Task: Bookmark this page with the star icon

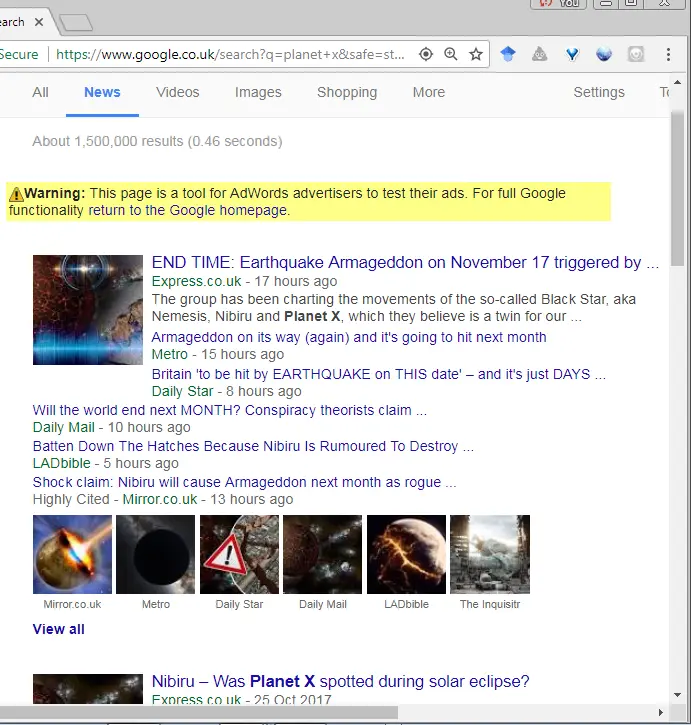Action: click(475, 55)
